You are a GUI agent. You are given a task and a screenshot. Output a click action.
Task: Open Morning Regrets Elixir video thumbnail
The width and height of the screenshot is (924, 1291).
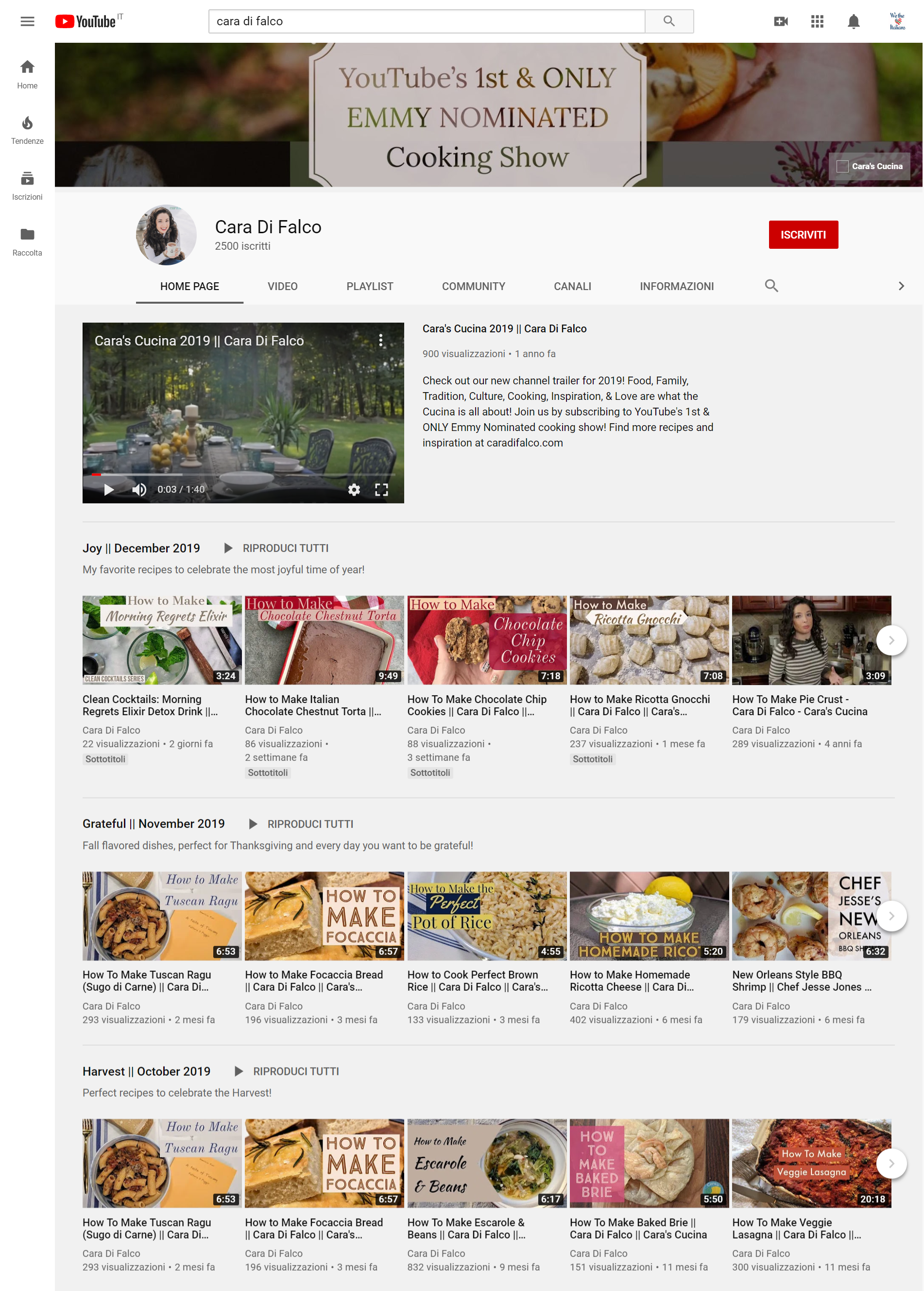pos(162,640)
